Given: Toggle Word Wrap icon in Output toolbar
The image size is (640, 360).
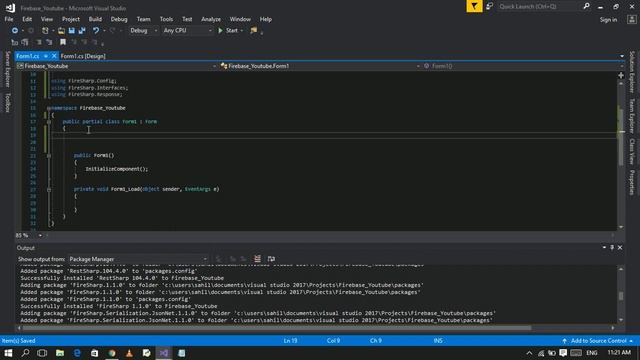Looking at the screenshot, I should pyautogui.click(x=271, y=259).
